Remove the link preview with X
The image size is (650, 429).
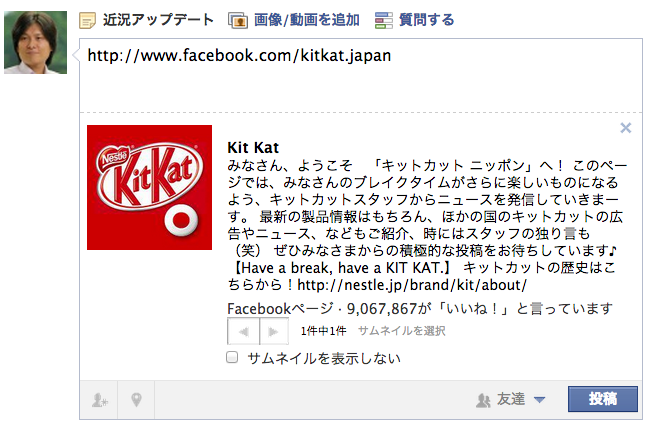[x=626, y=128]
